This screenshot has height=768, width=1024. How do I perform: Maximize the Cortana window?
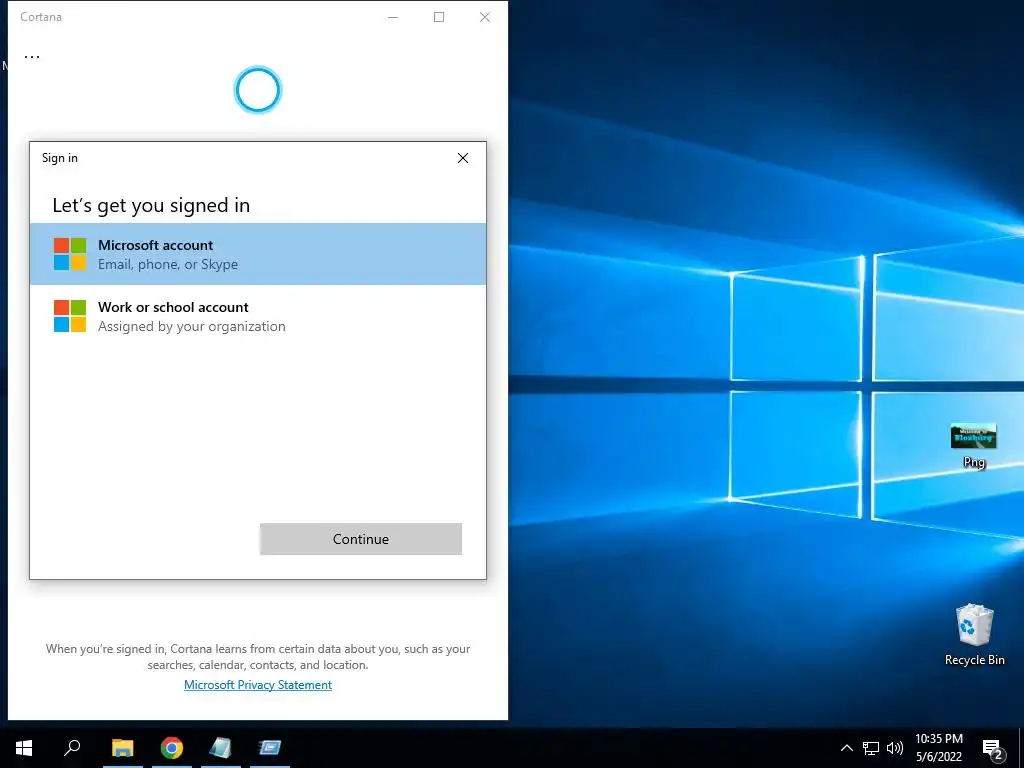pos(439,17)
